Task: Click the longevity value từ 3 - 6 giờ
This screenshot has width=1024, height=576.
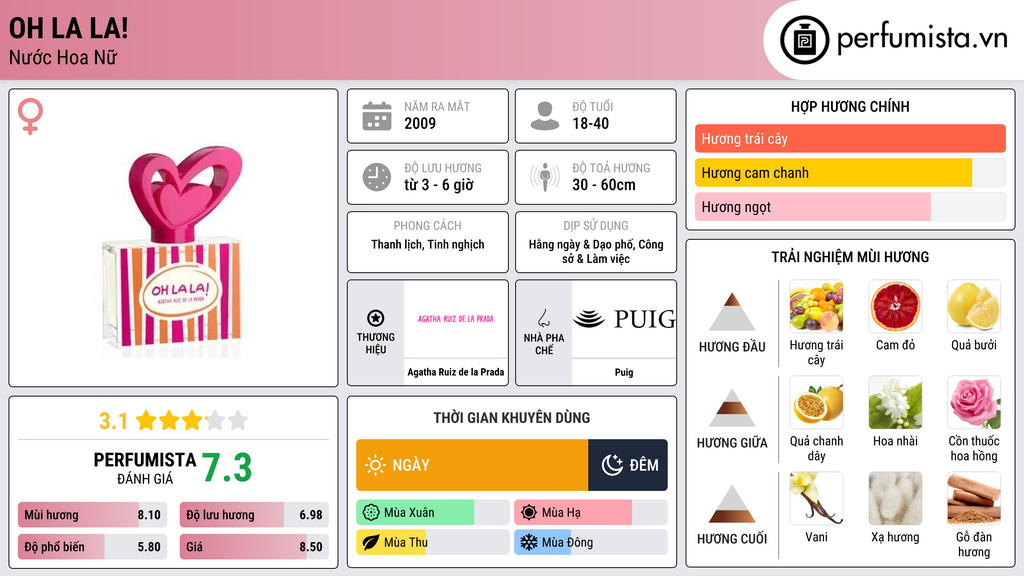Action: point(438,185)
